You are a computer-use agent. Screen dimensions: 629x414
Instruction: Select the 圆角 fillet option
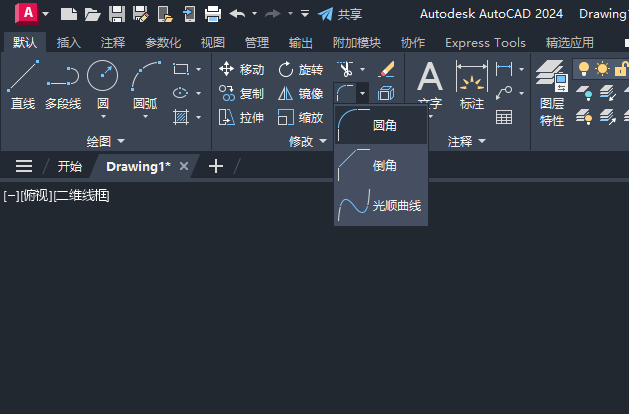(380, 125)
